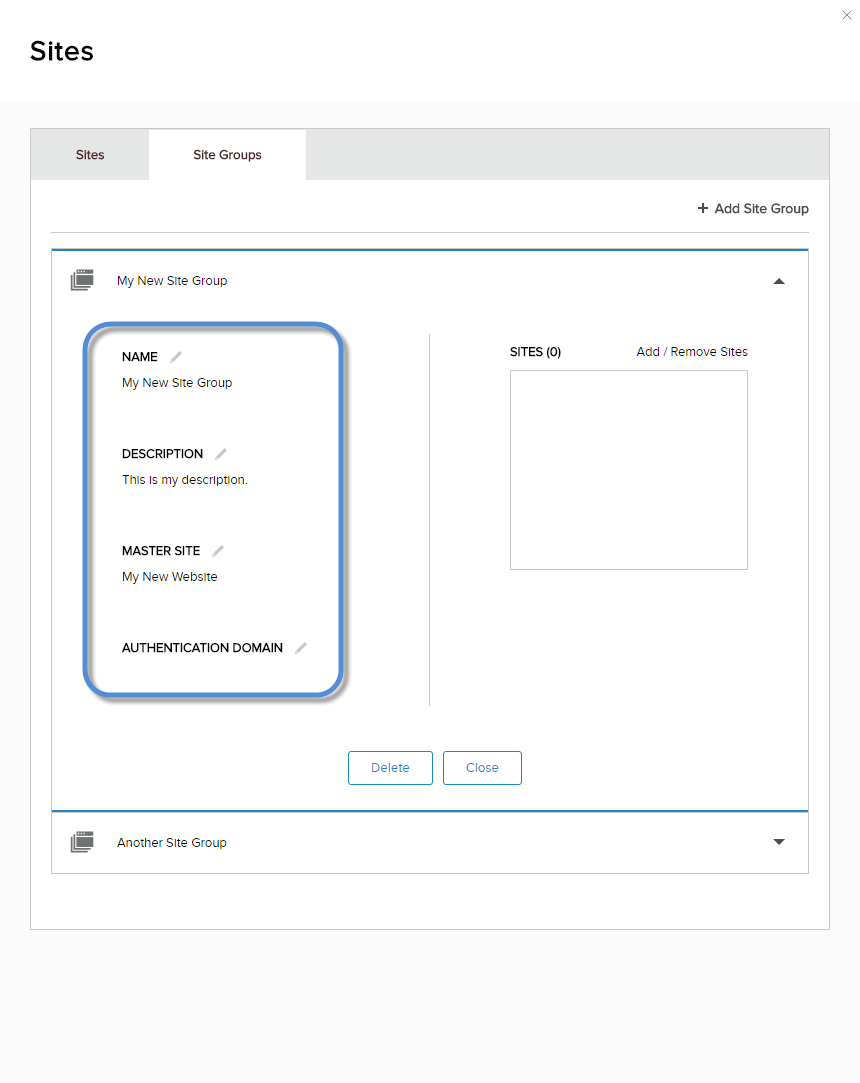The width and height of the screenshot is (860, 1083).
Task: Click the MASTER SITE label
Action: tap(161, 550)
